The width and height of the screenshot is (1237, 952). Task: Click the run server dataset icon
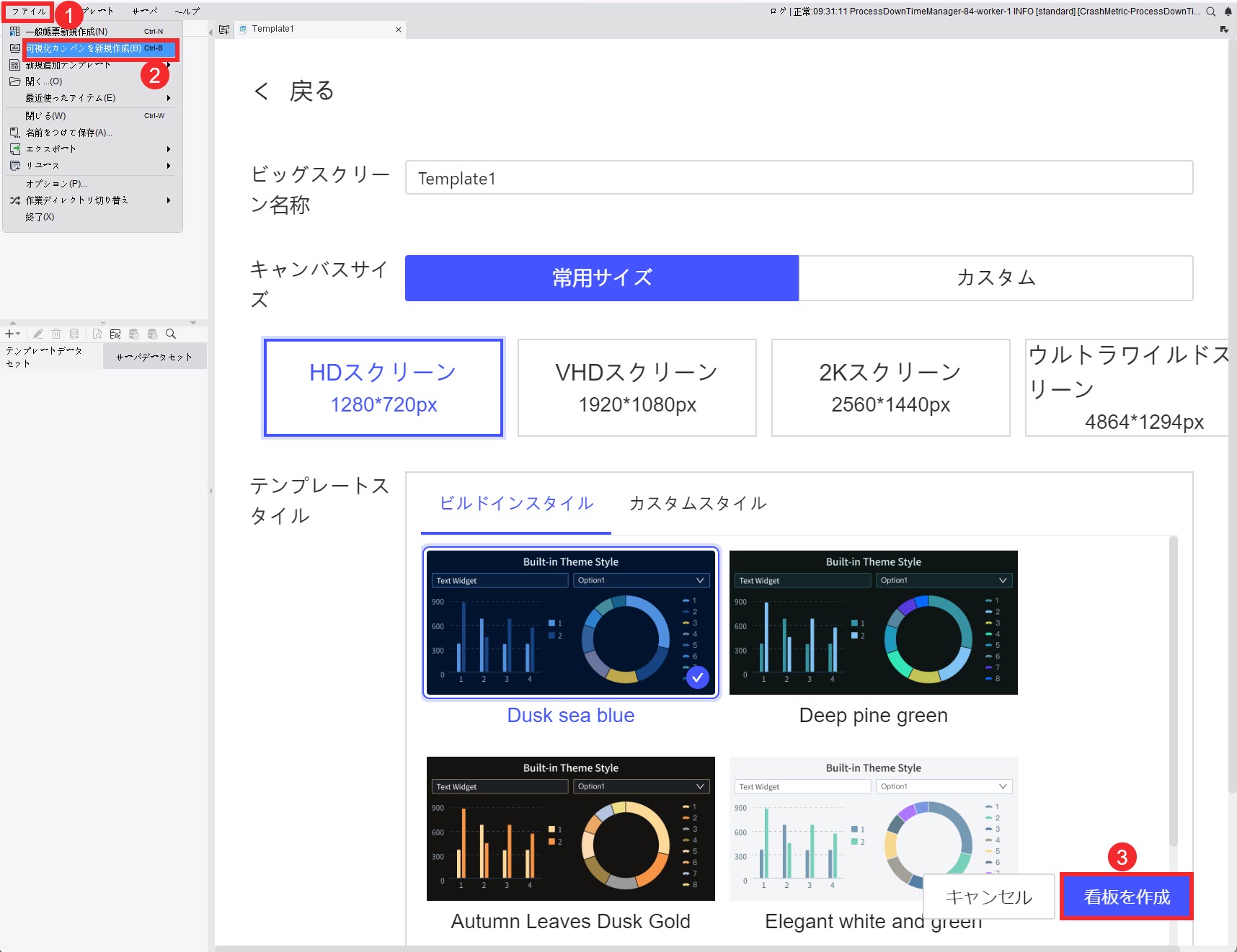coord(134,334)
